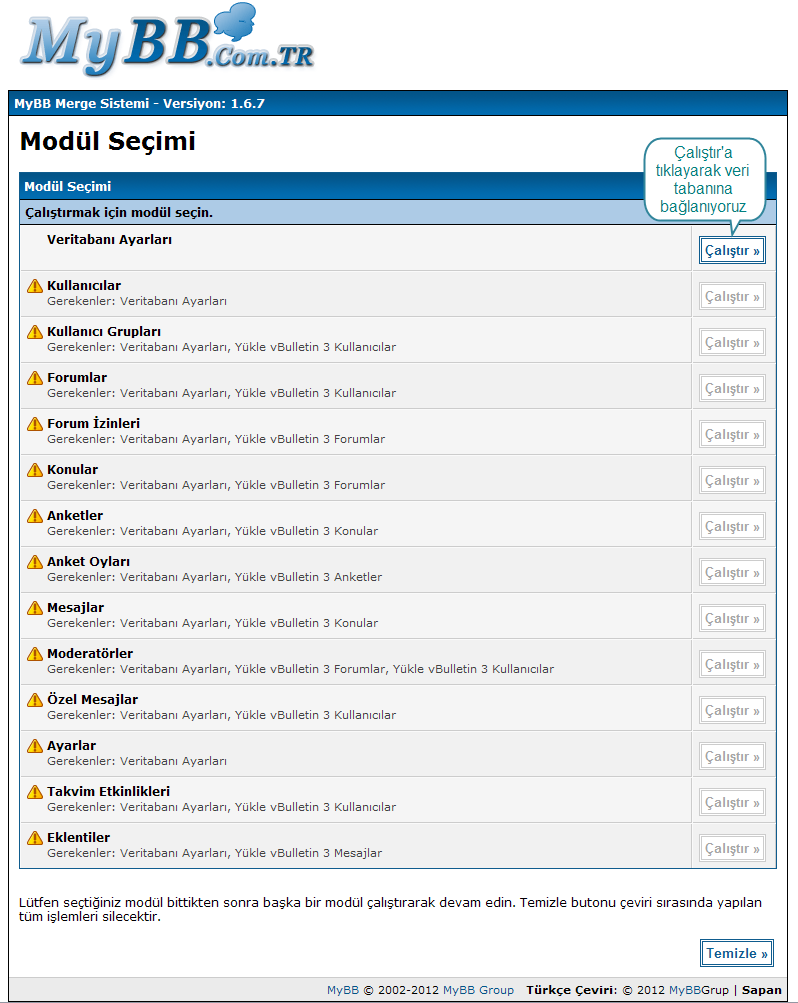Click Çalıştır for Moderatörler module

click(732, 665)
